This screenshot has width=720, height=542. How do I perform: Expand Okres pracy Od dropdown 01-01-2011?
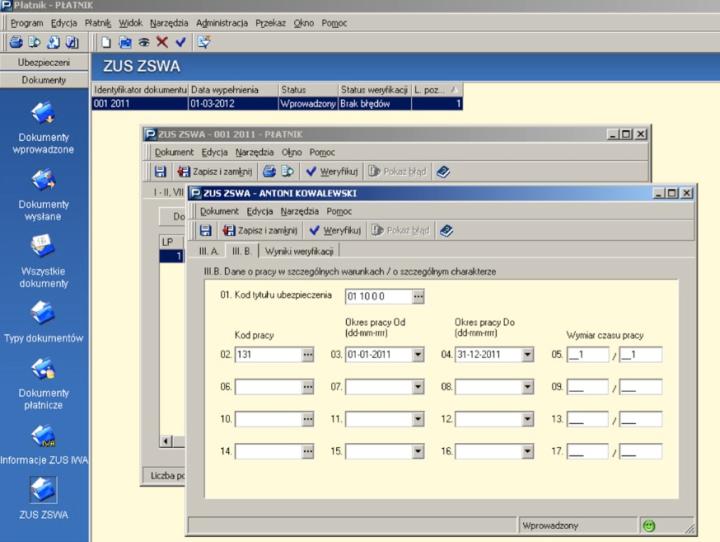click(417, 354)
